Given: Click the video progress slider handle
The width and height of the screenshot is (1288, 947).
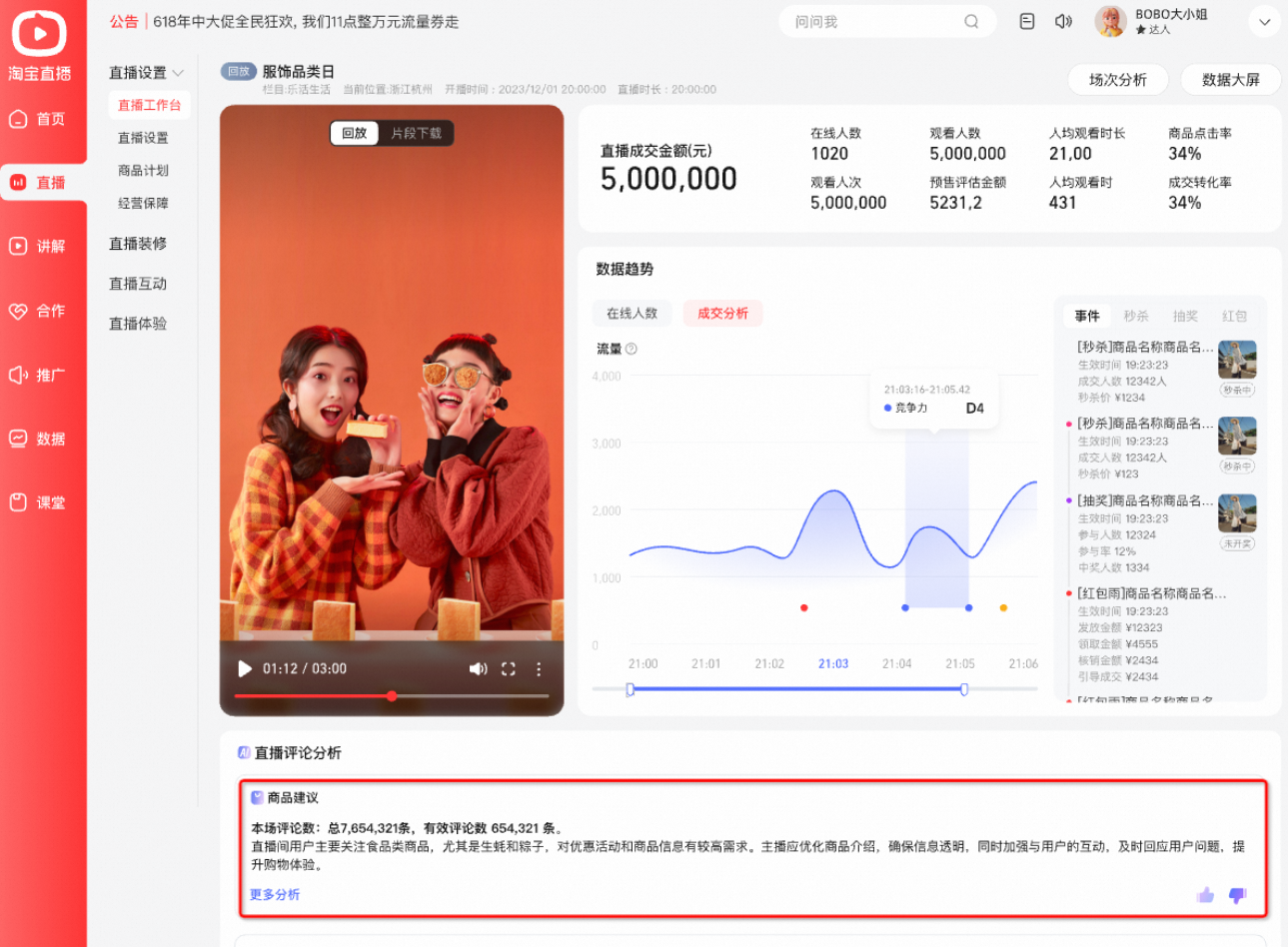Looking at the screenshot, I should coord(392,695).
